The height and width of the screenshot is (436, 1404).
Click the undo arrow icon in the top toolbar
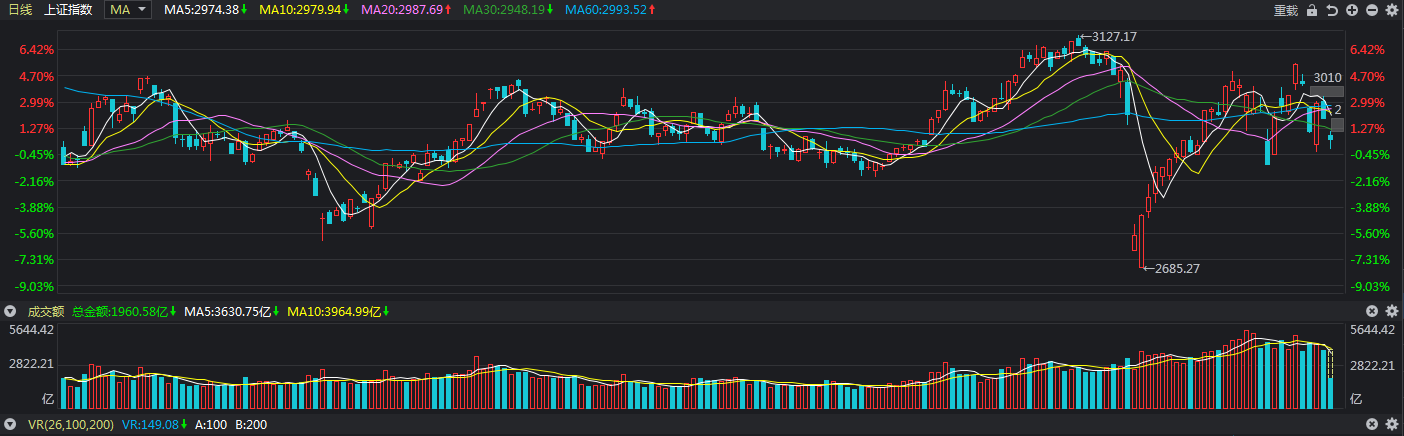click(x=1332, y=10)
